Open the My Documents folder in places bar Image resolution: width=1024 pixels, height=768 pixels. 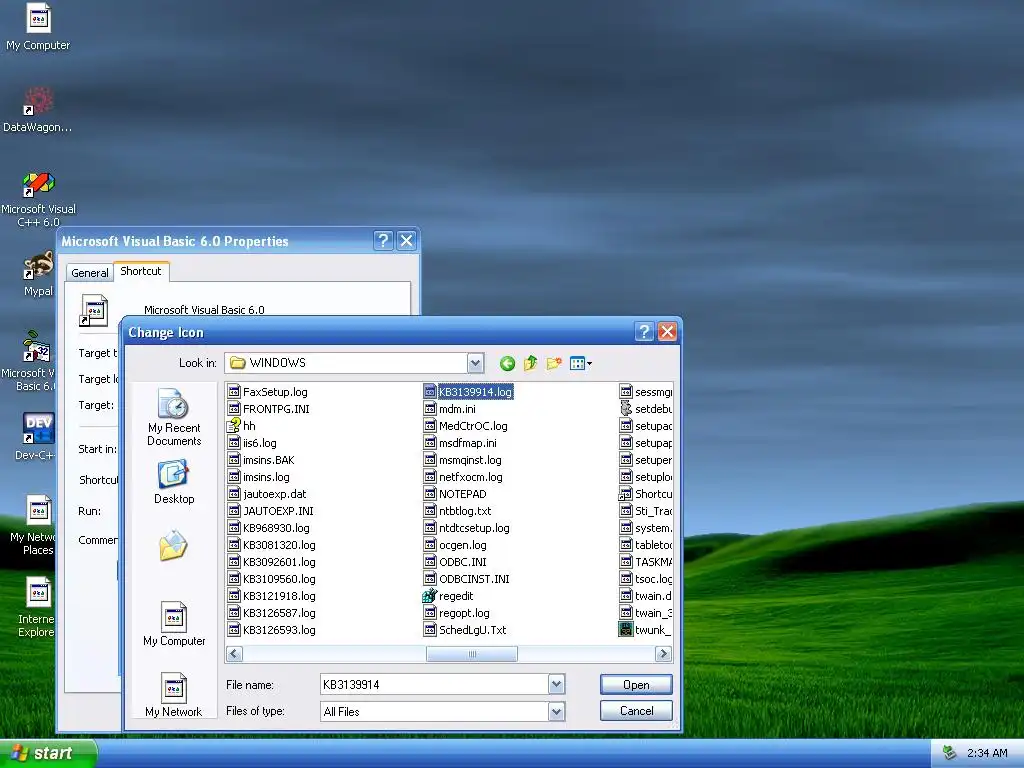click(174, 546)
